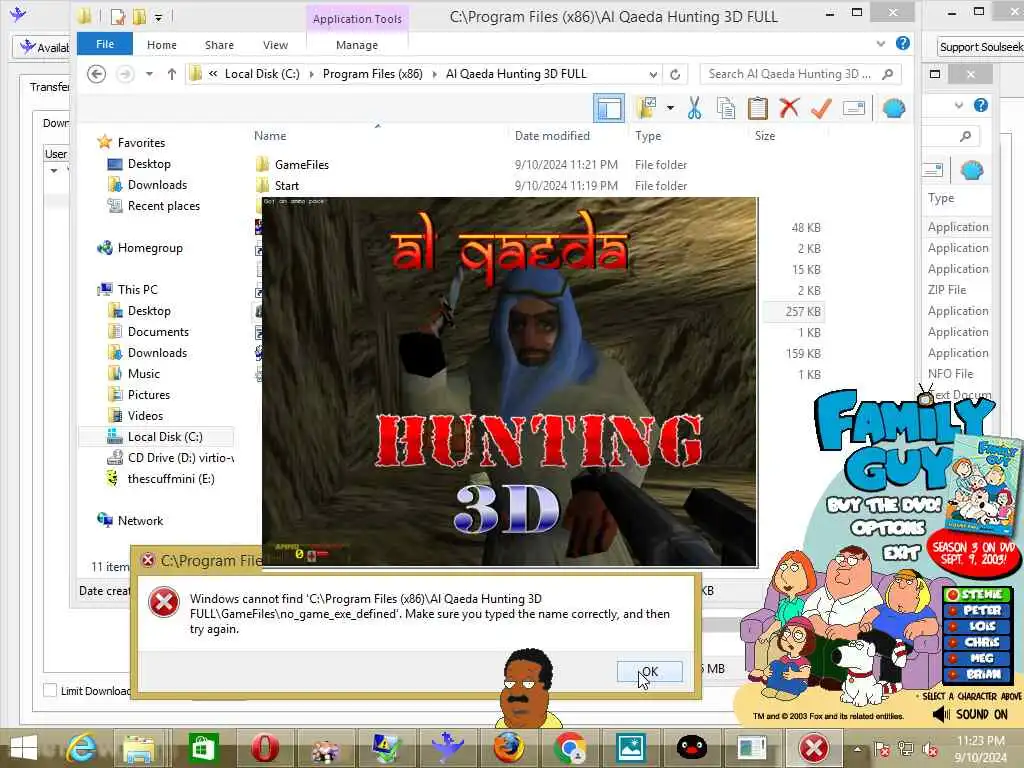Switch to the Home ribbon tab

(161, 45)
